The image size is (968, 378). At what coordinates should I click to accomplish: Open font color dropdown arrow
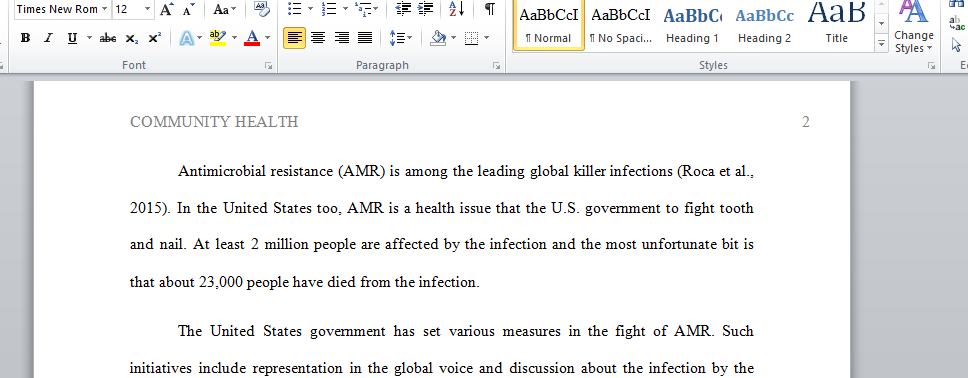coord(267,38)
